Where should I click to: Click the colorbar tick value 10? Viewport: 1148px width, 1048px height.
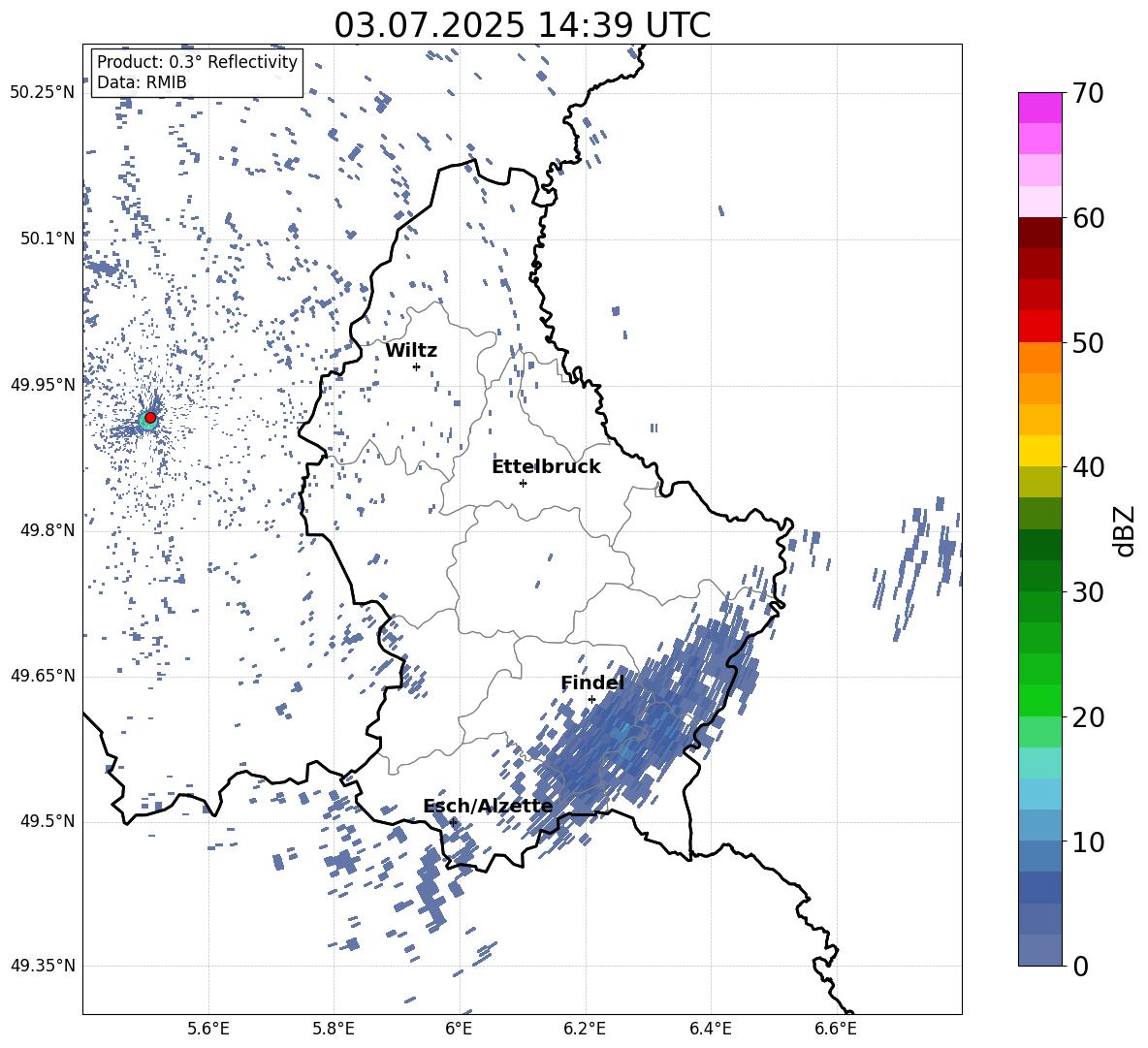point(1088,842)
